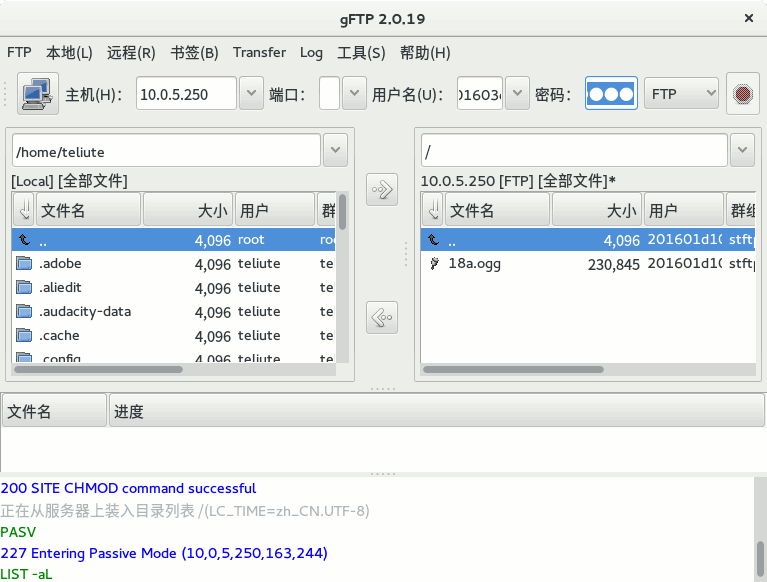Open the Transfer menu
Image resolution: width=767 pixels, height=582 pixels.
pyautogui.click(x=259, y=52)
